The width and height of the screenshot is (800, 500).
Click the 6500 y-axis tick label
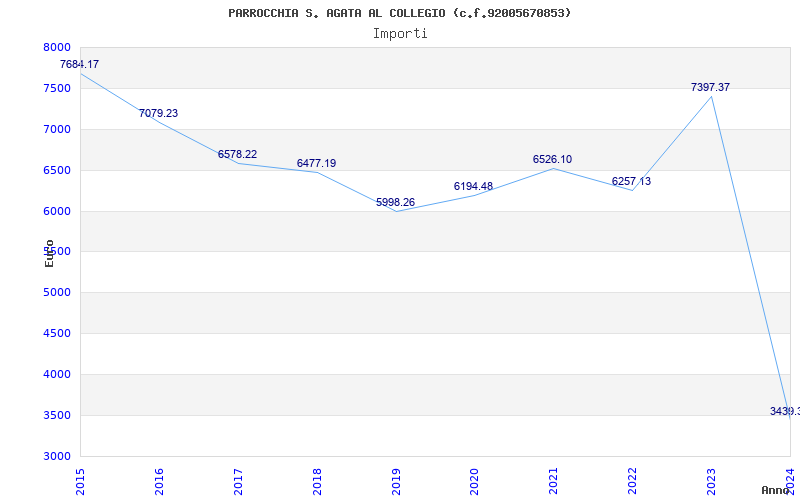pyautogui.click(x=57, y=170)
